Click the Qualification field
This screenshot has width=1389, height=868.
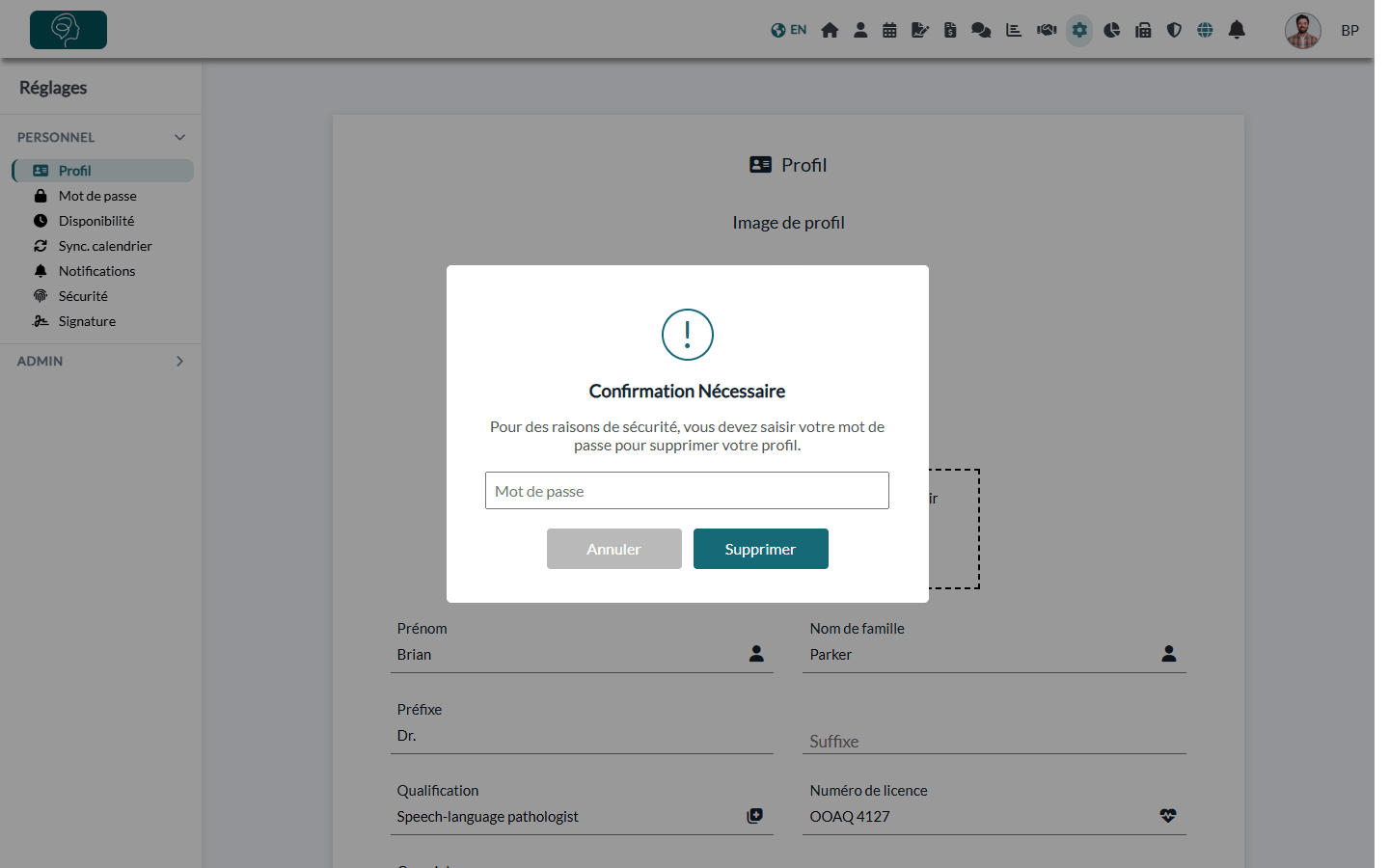[x=582, y=816]
